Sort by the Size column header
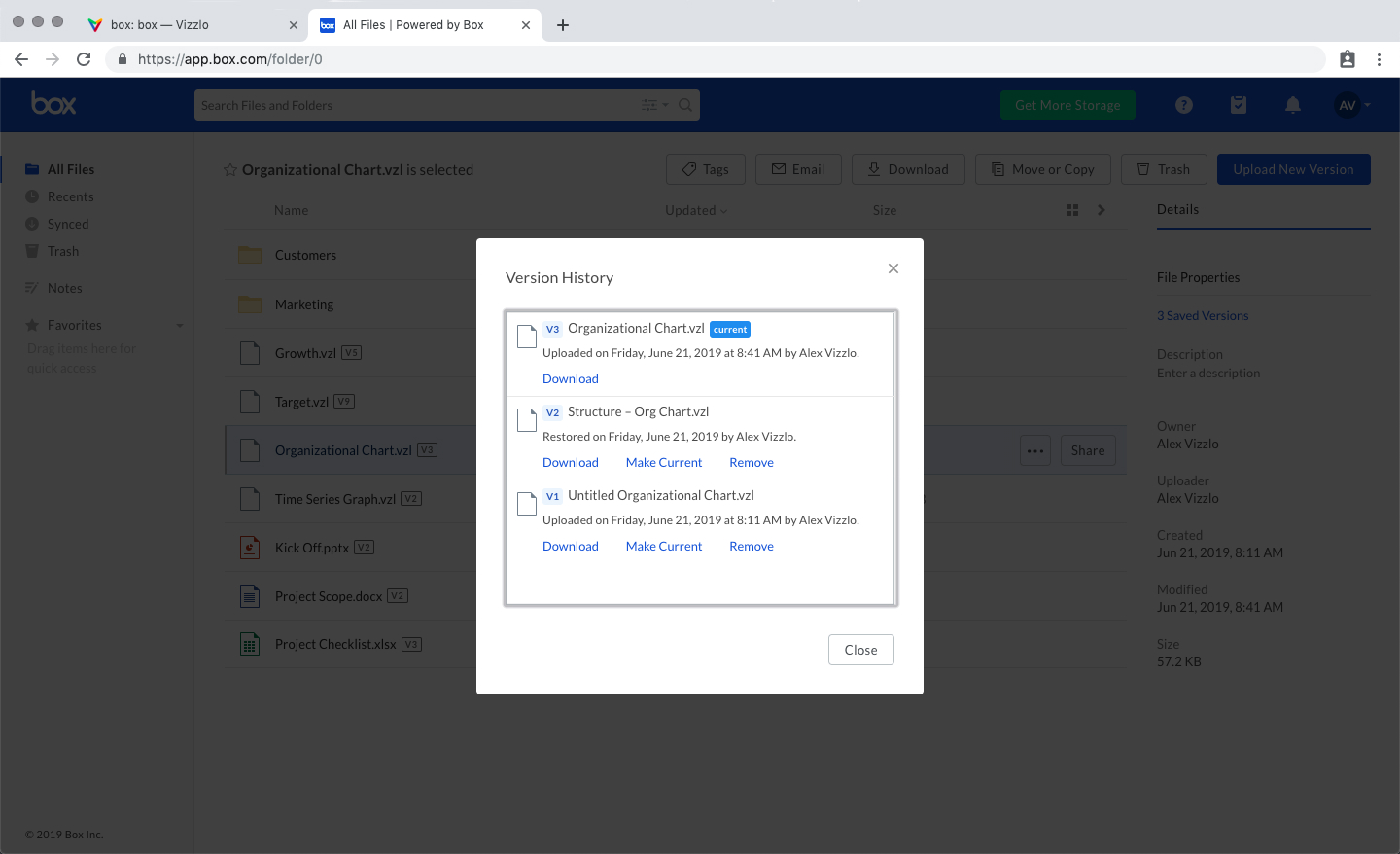This screenshot has width=1400, height=854. point(885,210)
